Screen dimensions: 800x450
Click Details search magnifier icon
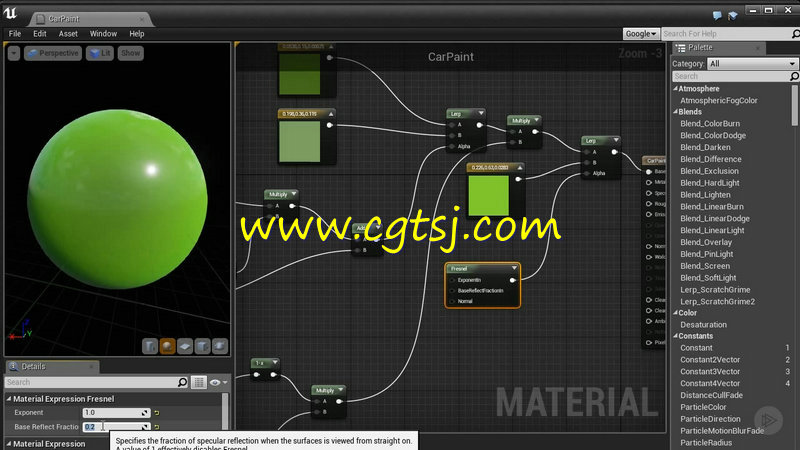182,382
